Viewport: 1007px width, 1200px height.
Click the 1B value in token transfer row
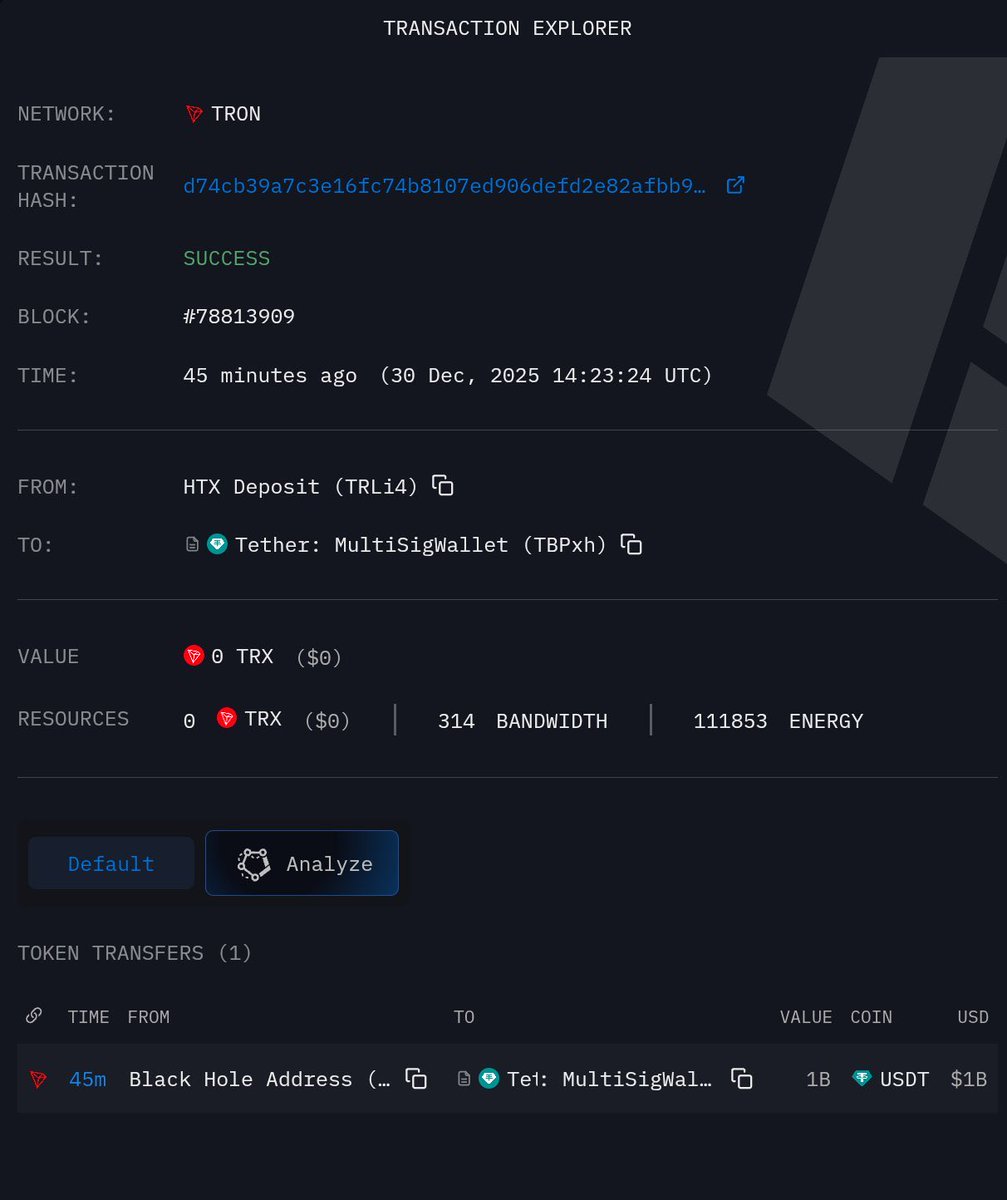[818, 1079]
